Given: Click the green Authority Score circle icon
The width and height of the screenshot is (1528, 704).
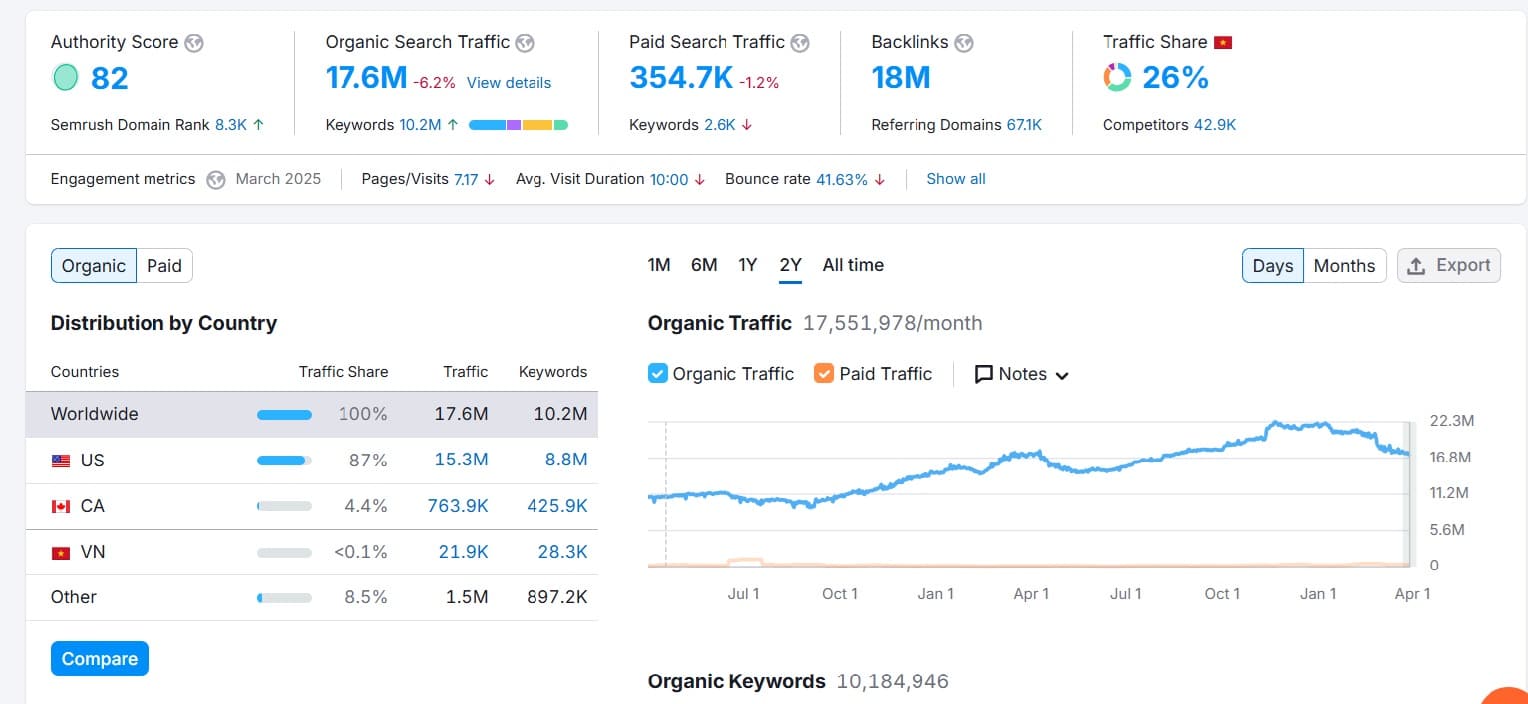Looking at the screenshot, I should [65, 77].
